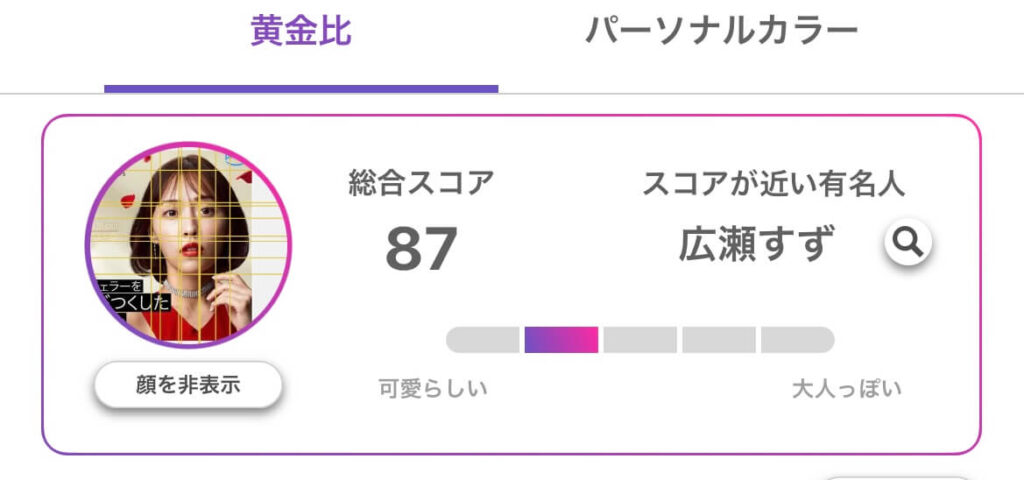1024x480 pixels.
Task: Click the black caption overlay on the photo
Action: click(134, 296)
